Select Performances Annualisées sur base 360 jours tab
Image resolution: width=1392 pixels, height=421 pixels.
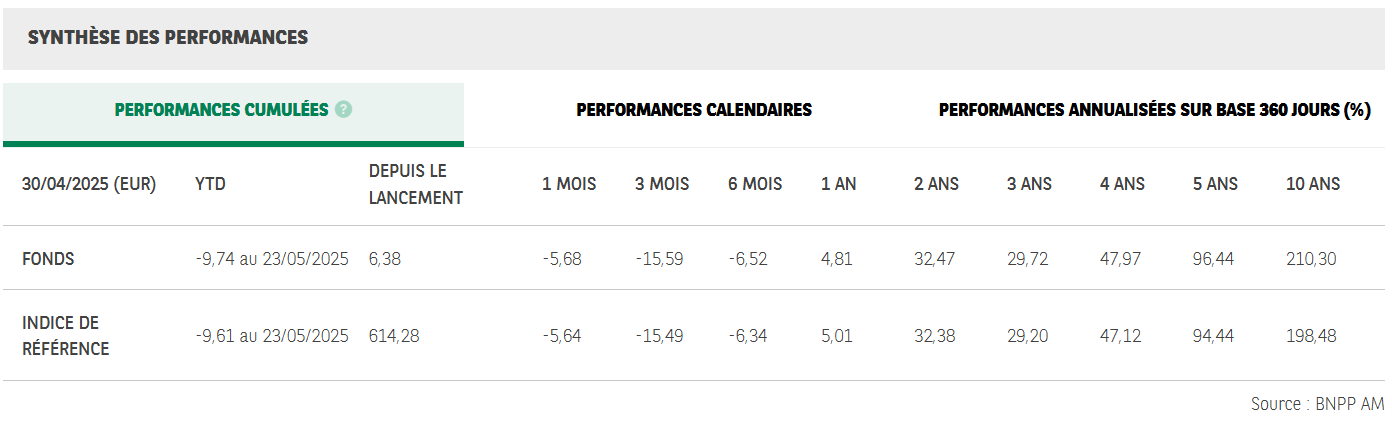tap(1154, 110)
